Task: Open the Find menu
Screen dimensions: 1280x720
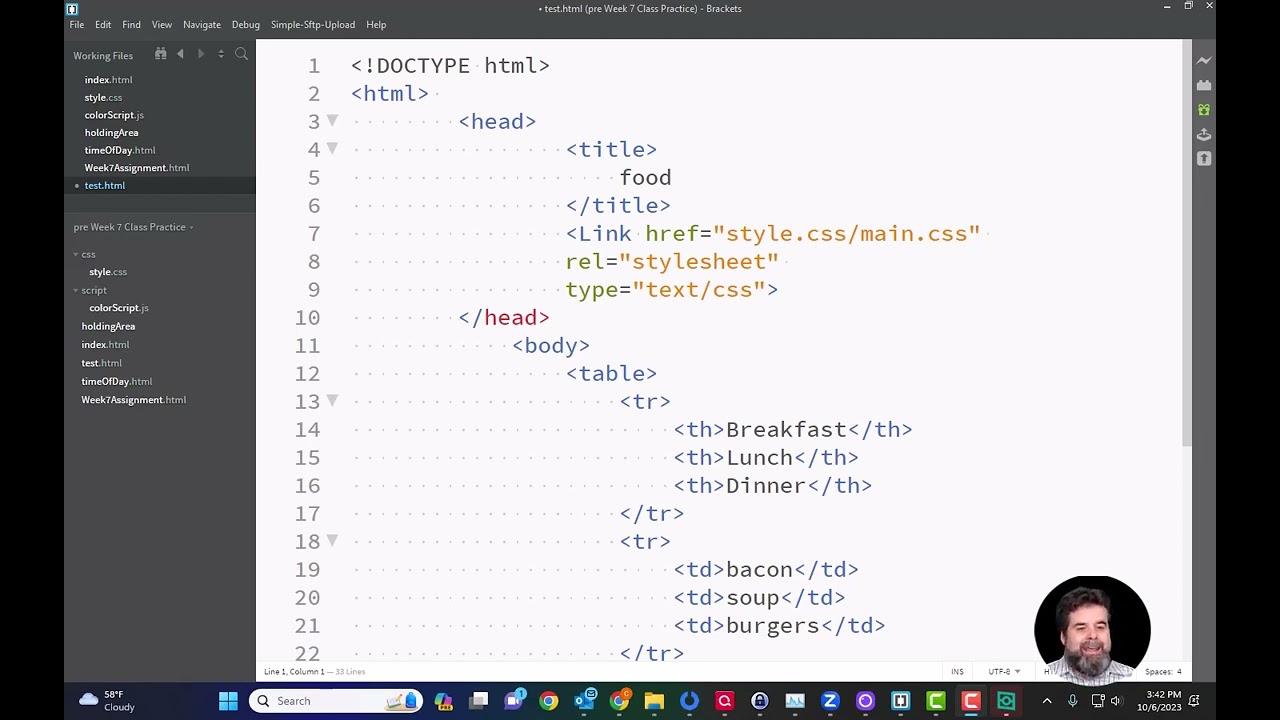Action: point(131,25)
